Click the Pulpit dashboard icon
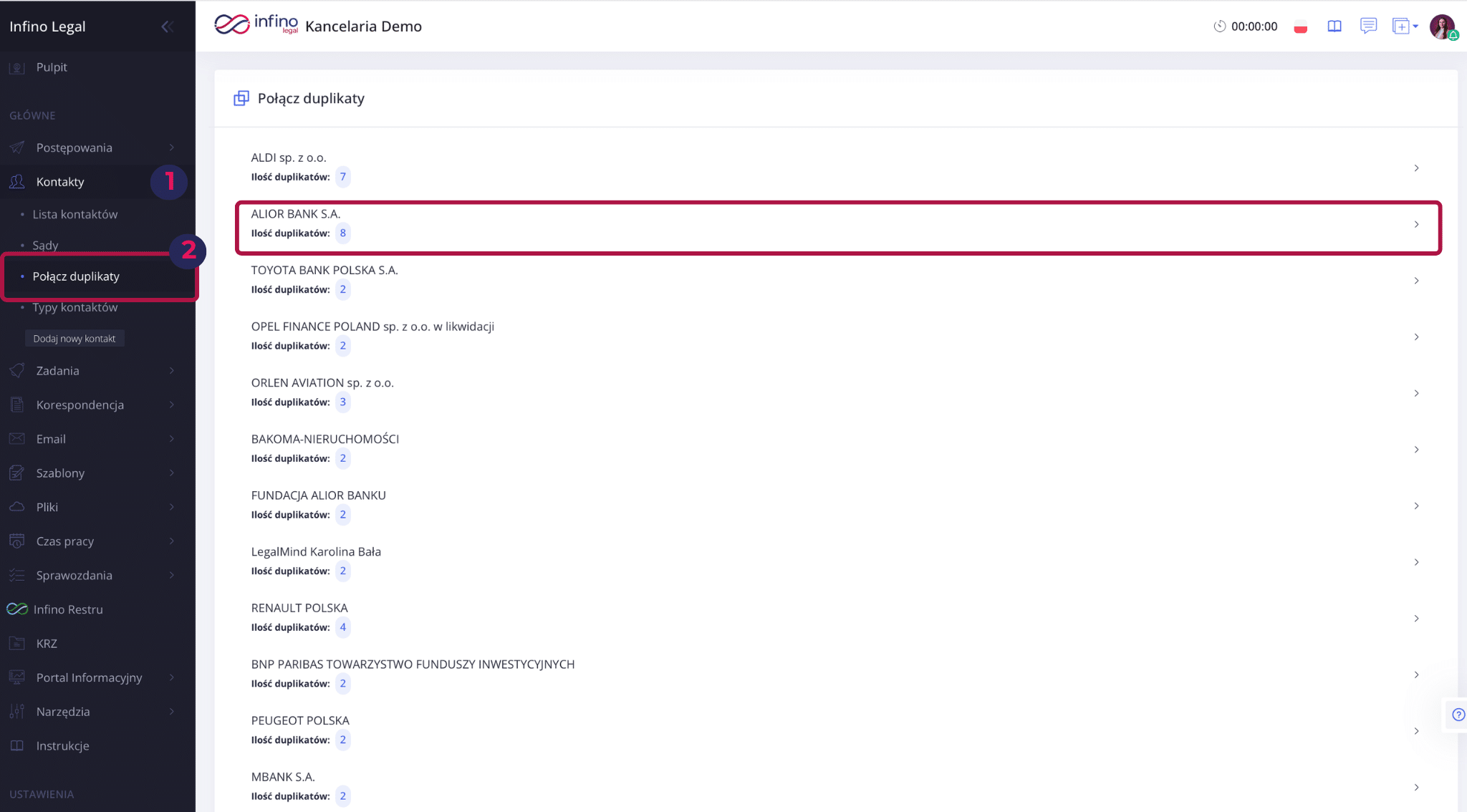Viewport: 1467px width, 812px height. pos(17,68)
